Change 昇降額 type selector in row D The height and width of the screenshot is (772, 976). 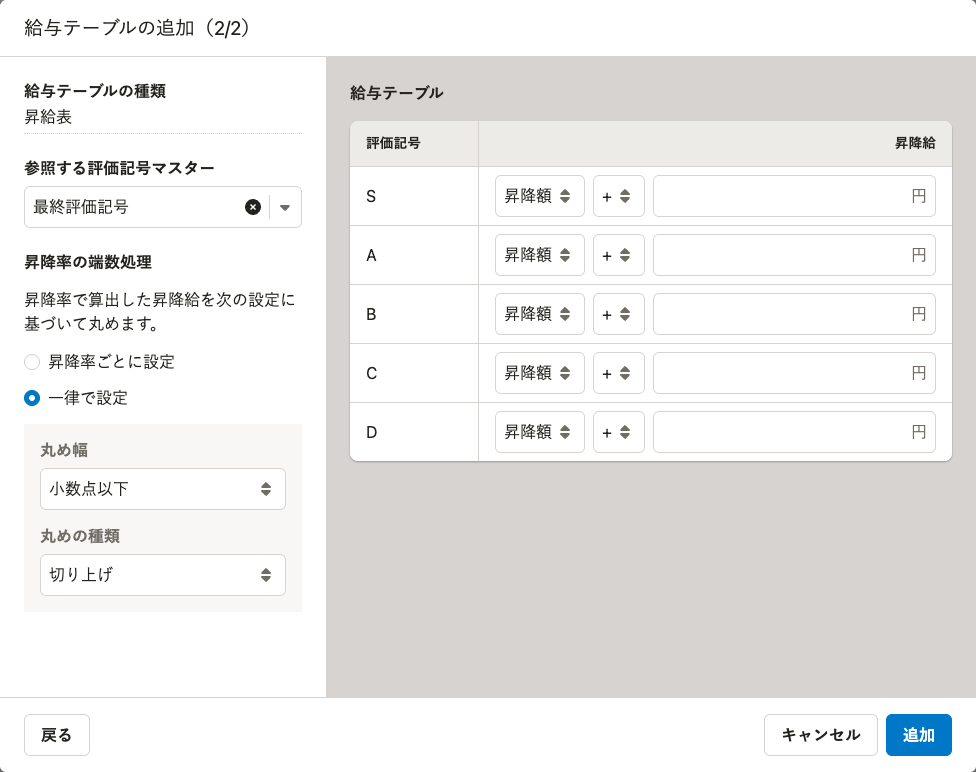point(539,432)
